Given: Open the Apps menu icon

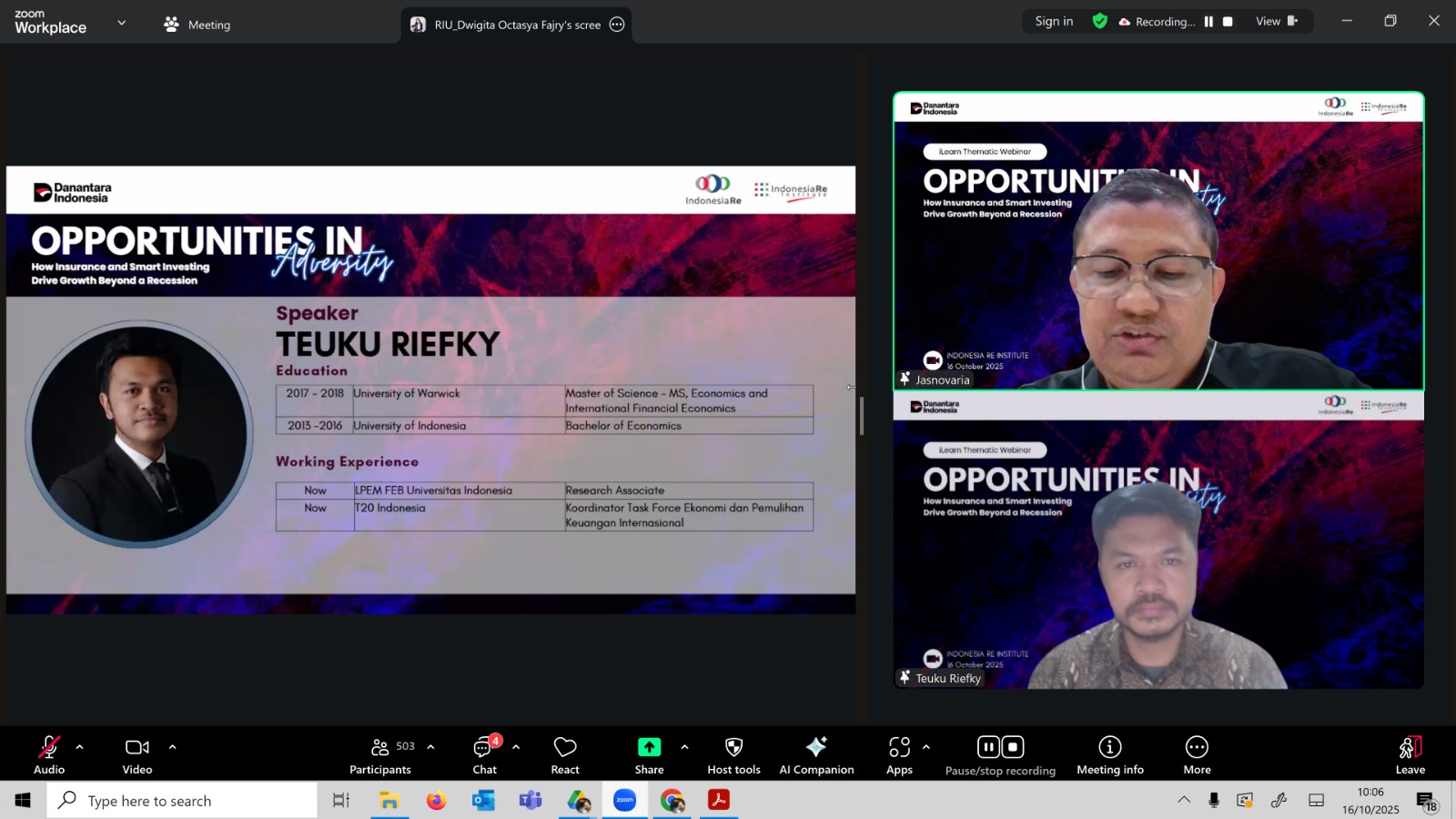Looking at the screenshot, I should tap(899, 755).
